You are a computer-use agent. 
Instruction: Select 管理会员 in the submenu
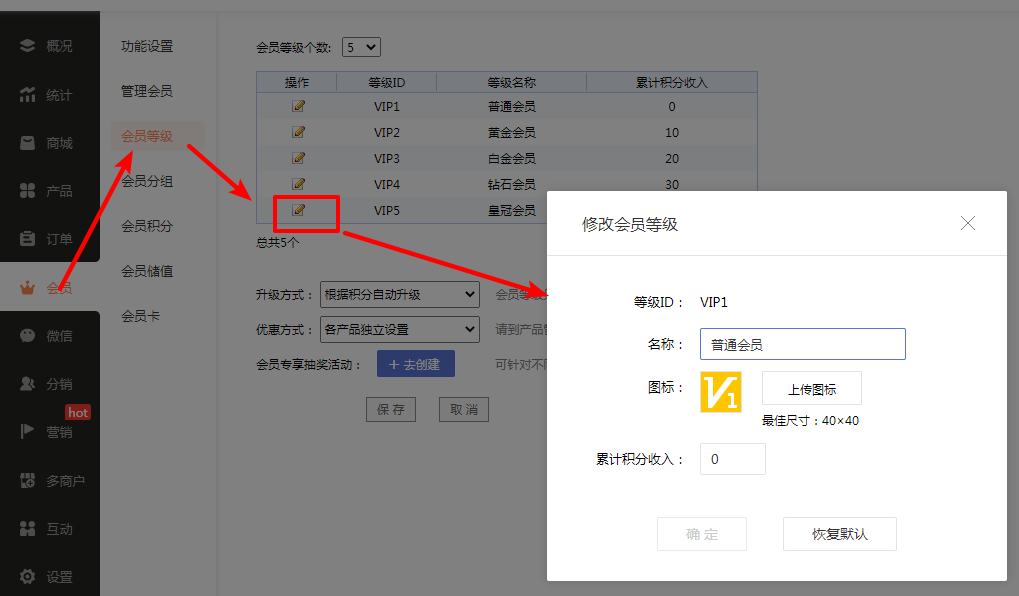pos(147,91)
